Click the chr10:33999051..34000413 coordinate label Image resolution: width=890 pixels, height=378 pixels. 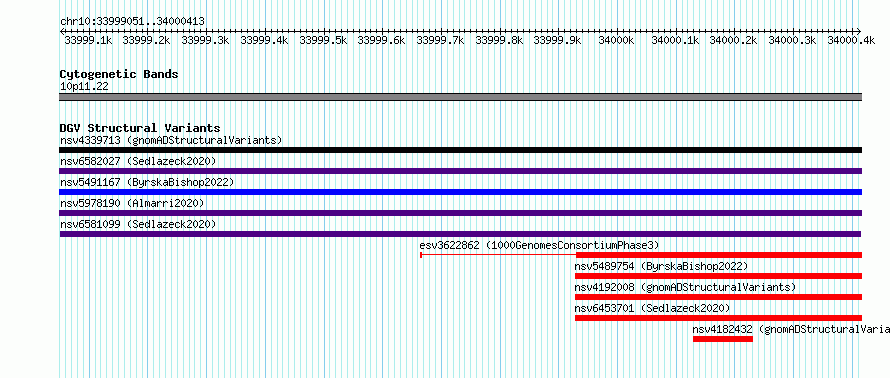(132, 21)
